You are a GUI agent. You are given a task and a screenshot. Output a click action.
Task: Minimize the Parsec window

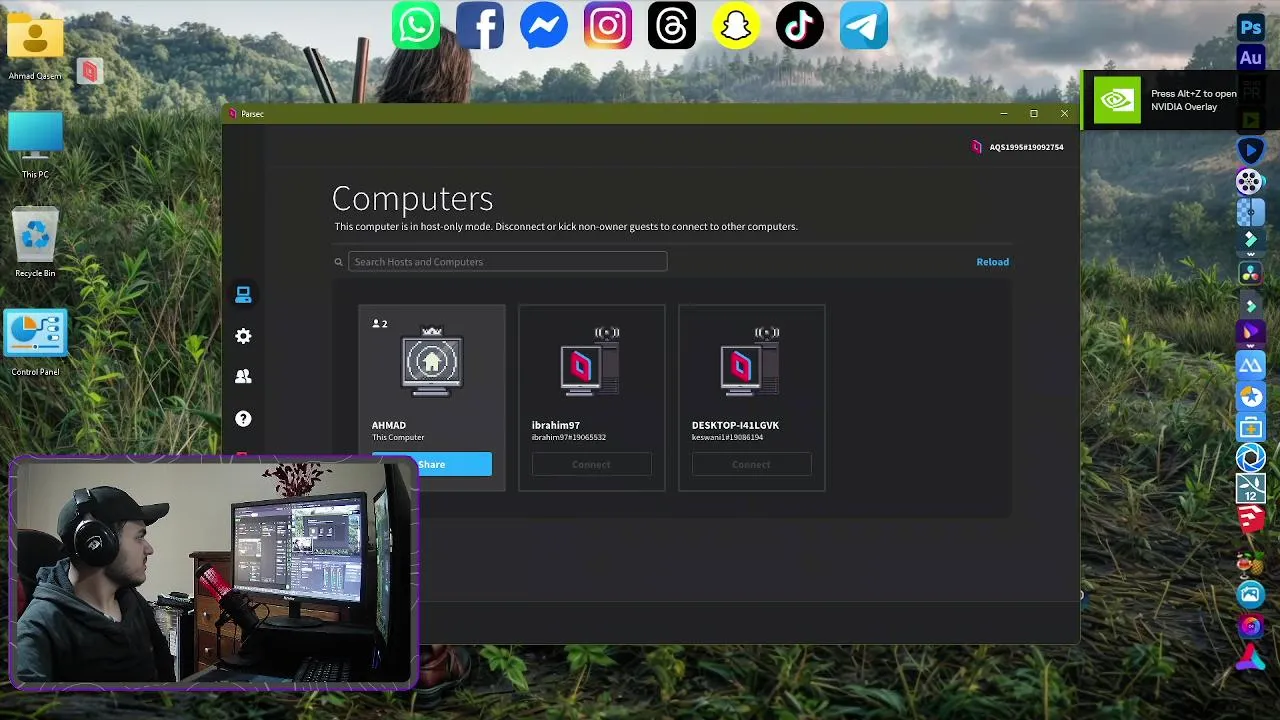click(1003, 114)
